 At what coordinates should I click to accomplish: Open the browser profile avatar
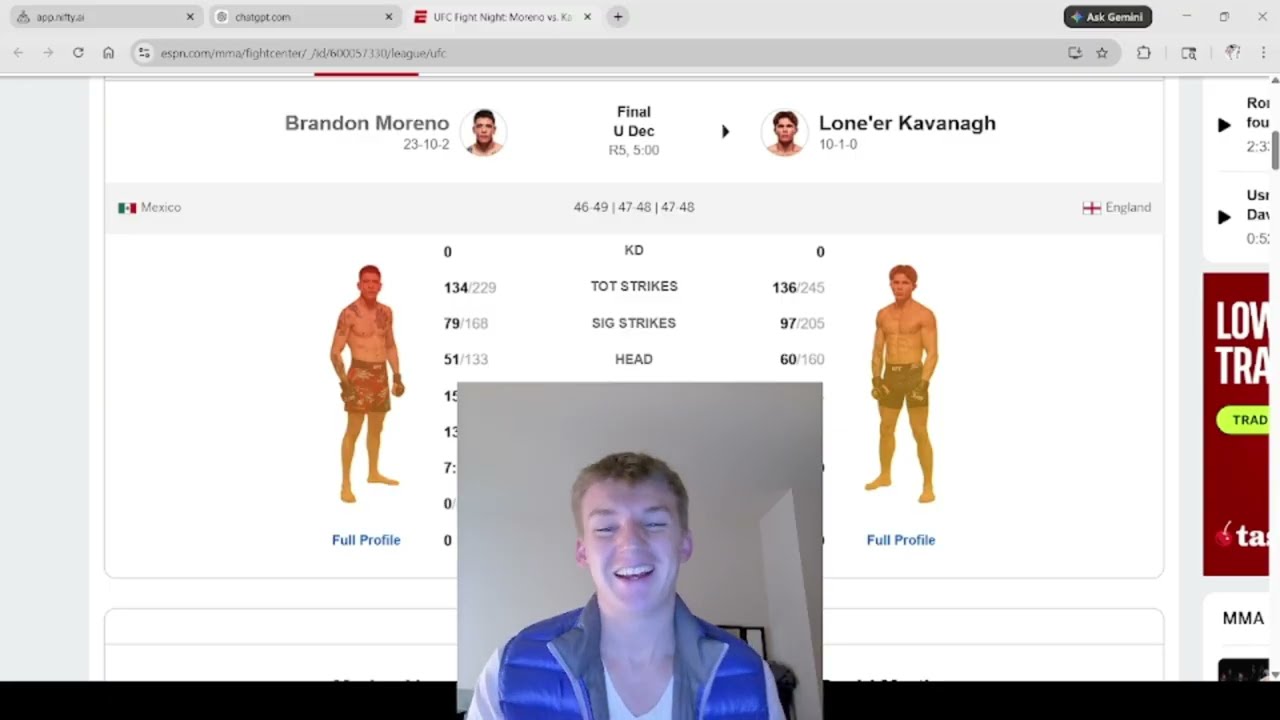tap(1233, 53)
